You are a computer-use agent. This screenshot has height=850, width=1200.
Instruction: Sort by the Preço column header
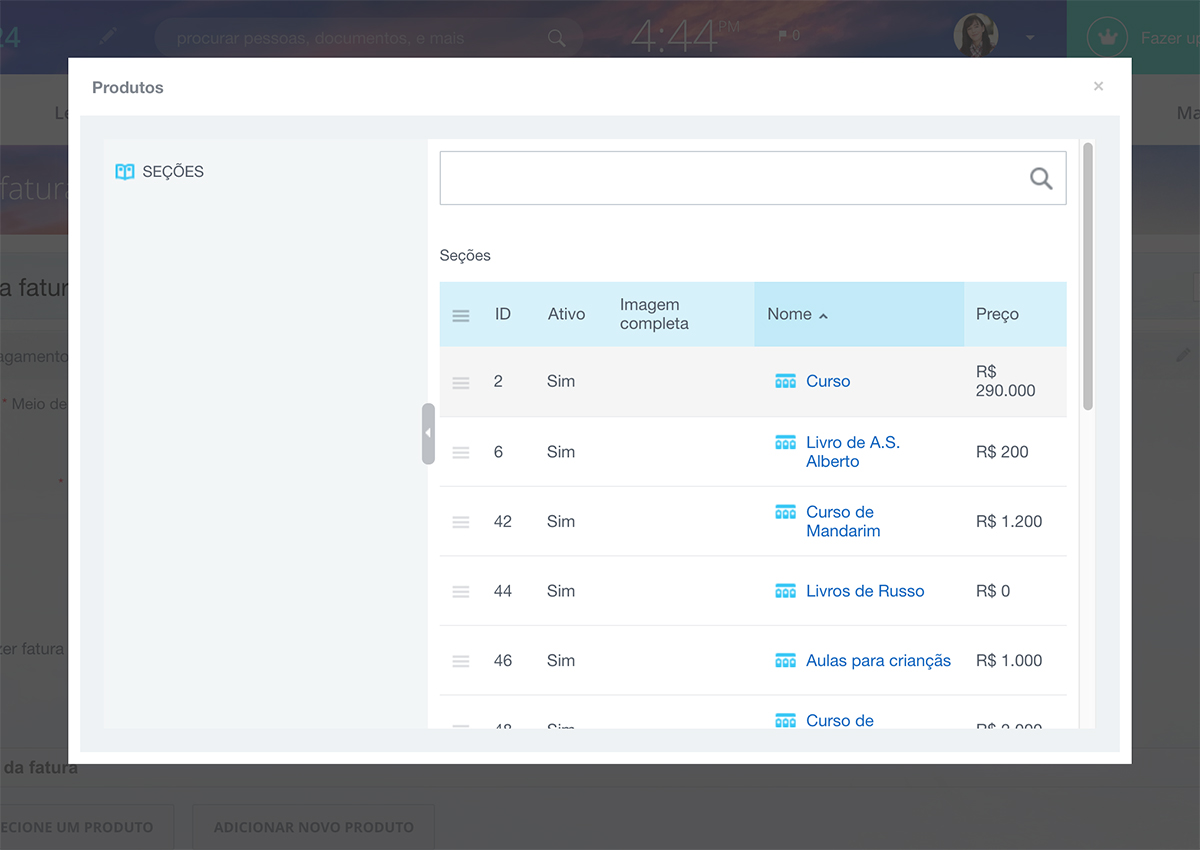997,314
